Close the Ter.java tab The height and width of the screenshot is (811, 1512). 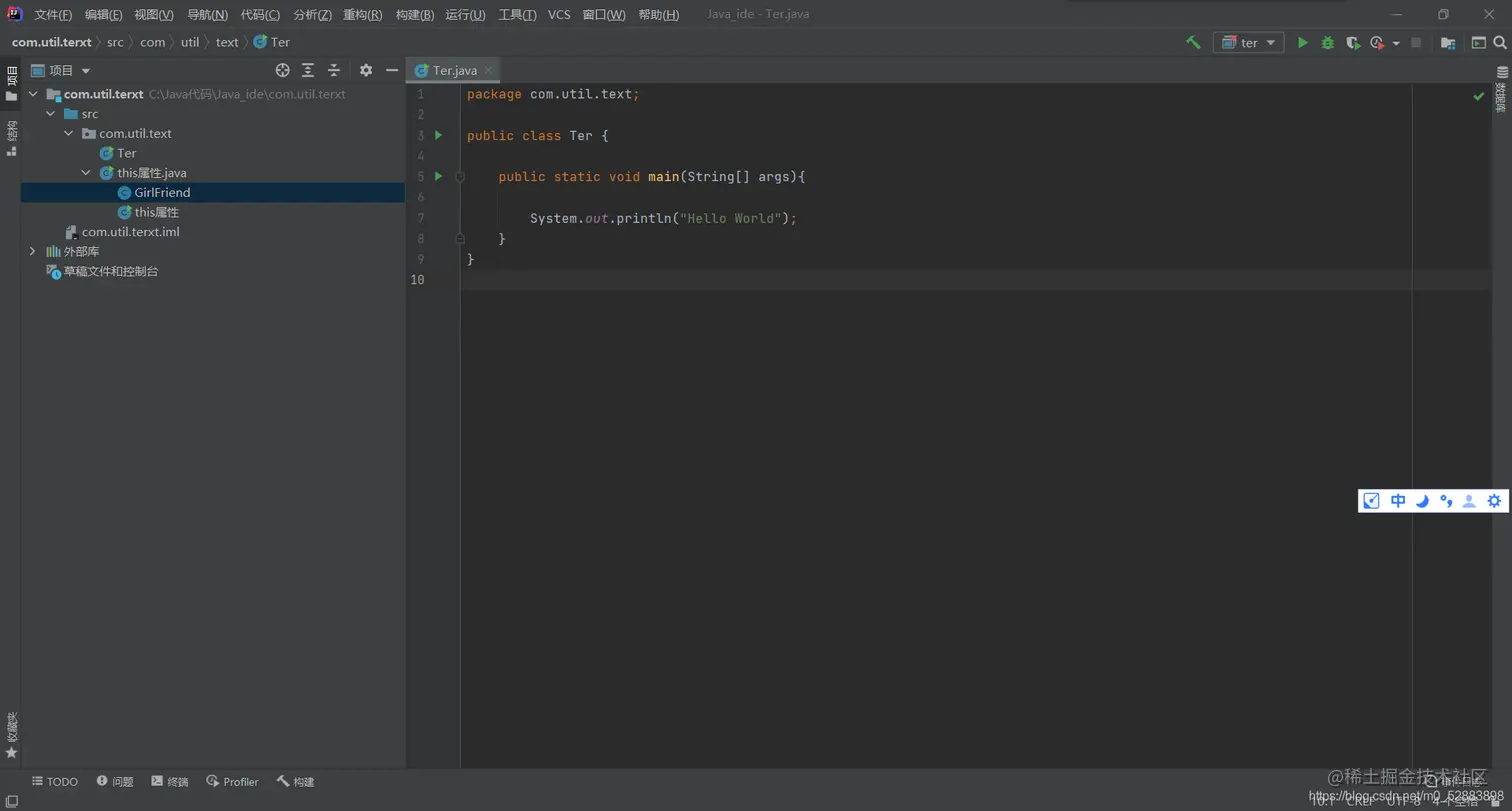pos(489,71)
